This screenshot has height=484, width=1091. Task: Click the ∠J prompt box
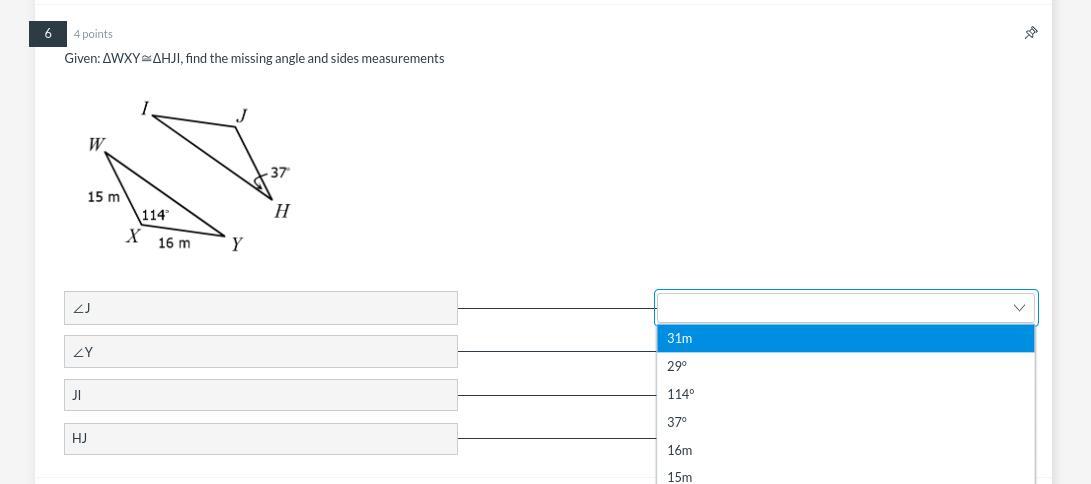click(x=260, y=308)
